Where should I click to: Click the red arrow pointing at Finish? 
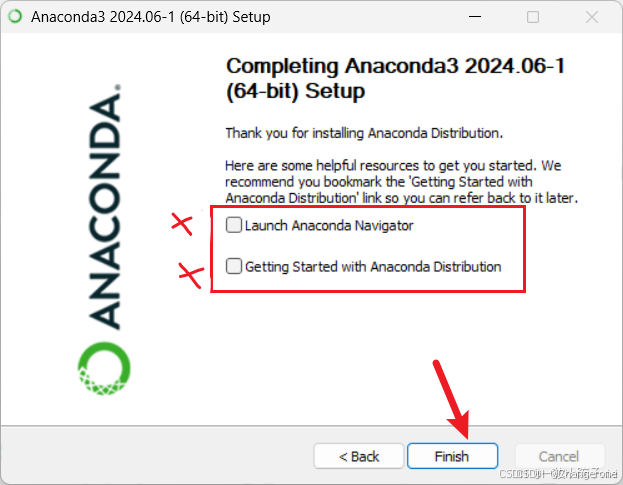[x=452, y=399]
